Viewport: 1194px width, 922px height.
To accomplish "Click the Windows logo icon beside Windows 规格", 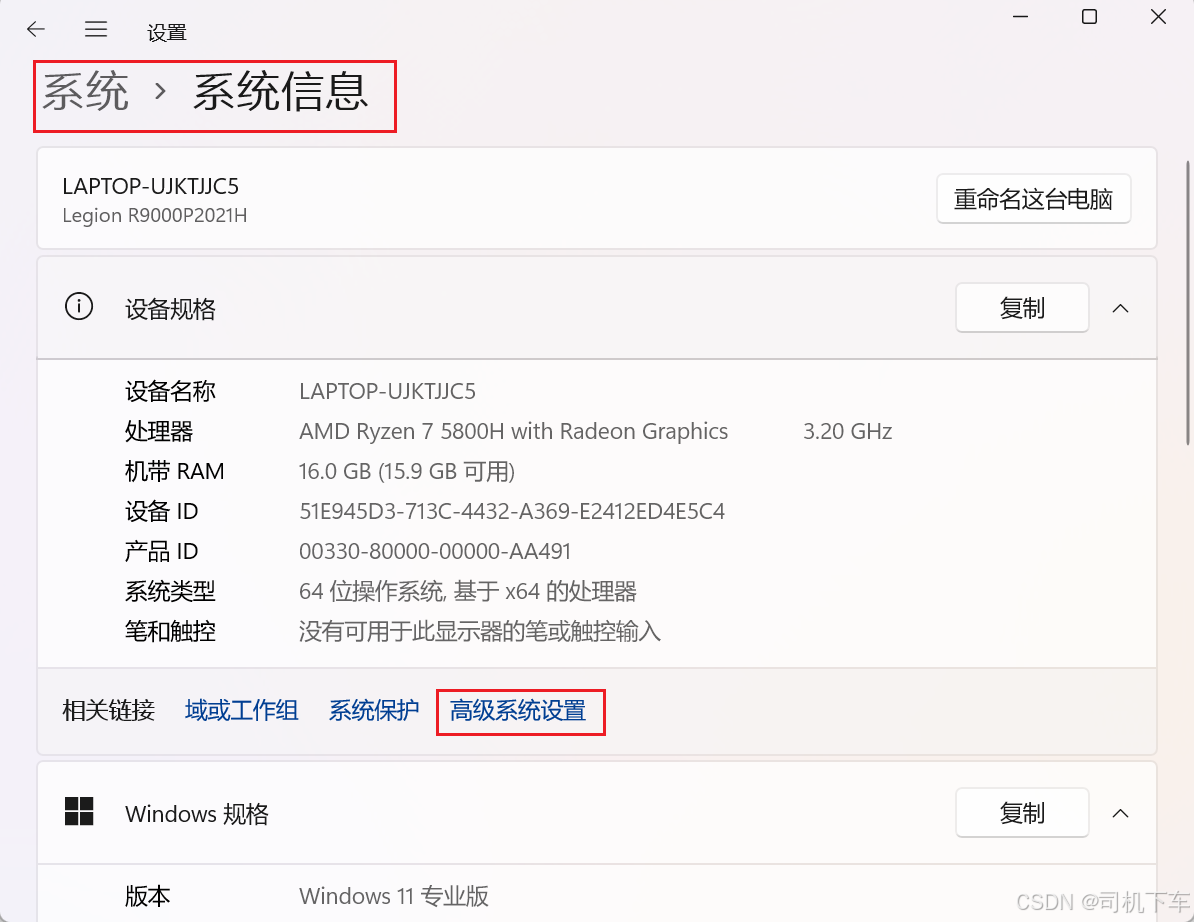I will [x=78, y=812].
